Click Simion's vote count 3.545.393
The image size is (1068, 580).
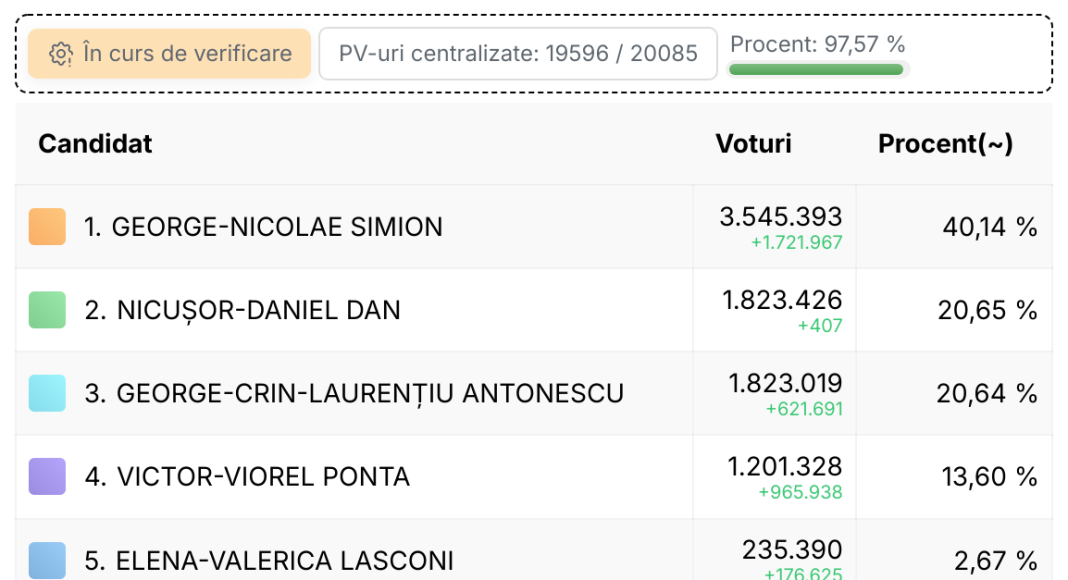[781, 217]
